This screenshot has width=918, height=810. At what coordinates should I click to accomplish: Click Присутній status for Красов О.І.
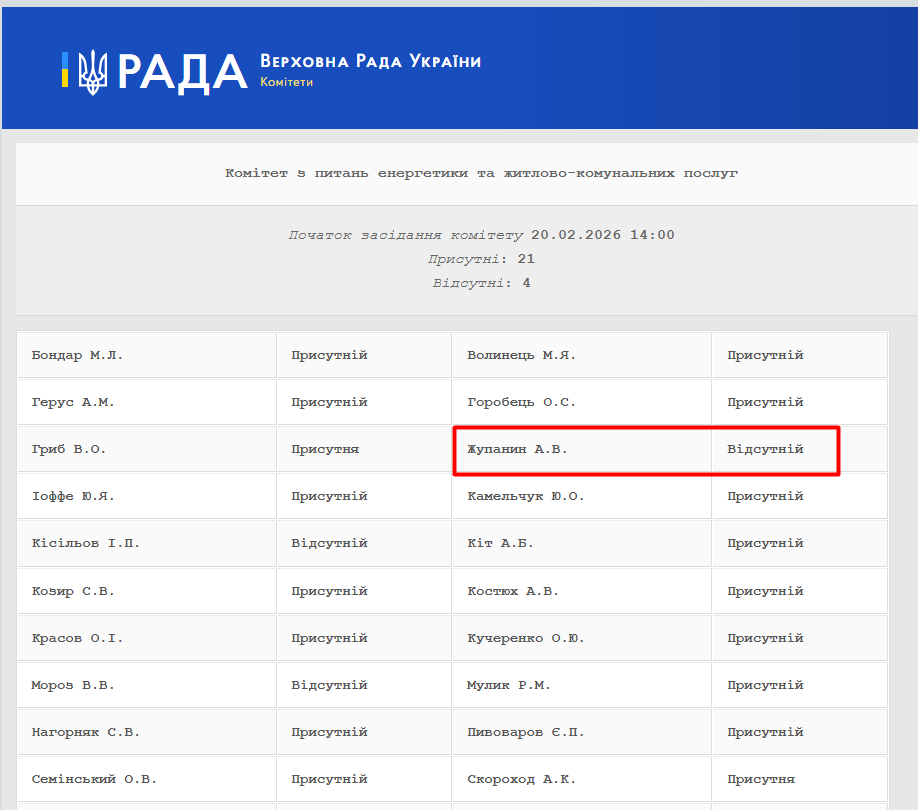[329, 638]
